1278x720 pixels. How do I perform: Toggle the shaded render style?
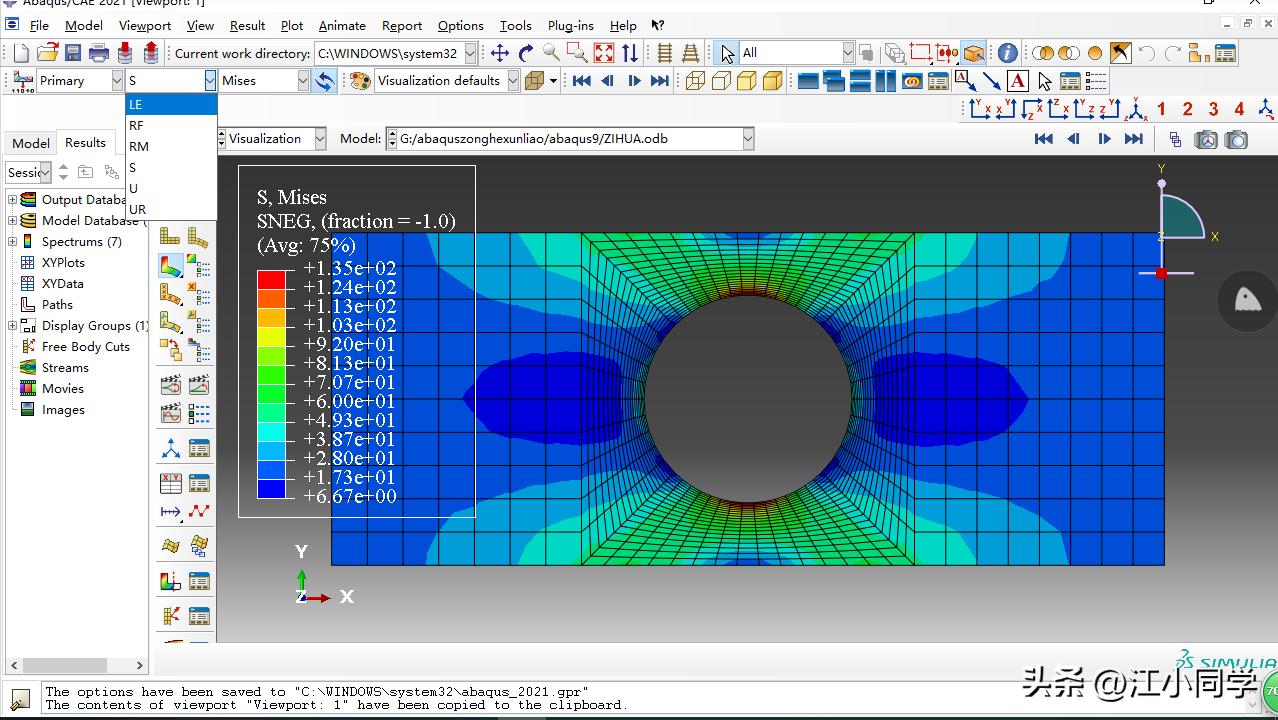point(772,81)
